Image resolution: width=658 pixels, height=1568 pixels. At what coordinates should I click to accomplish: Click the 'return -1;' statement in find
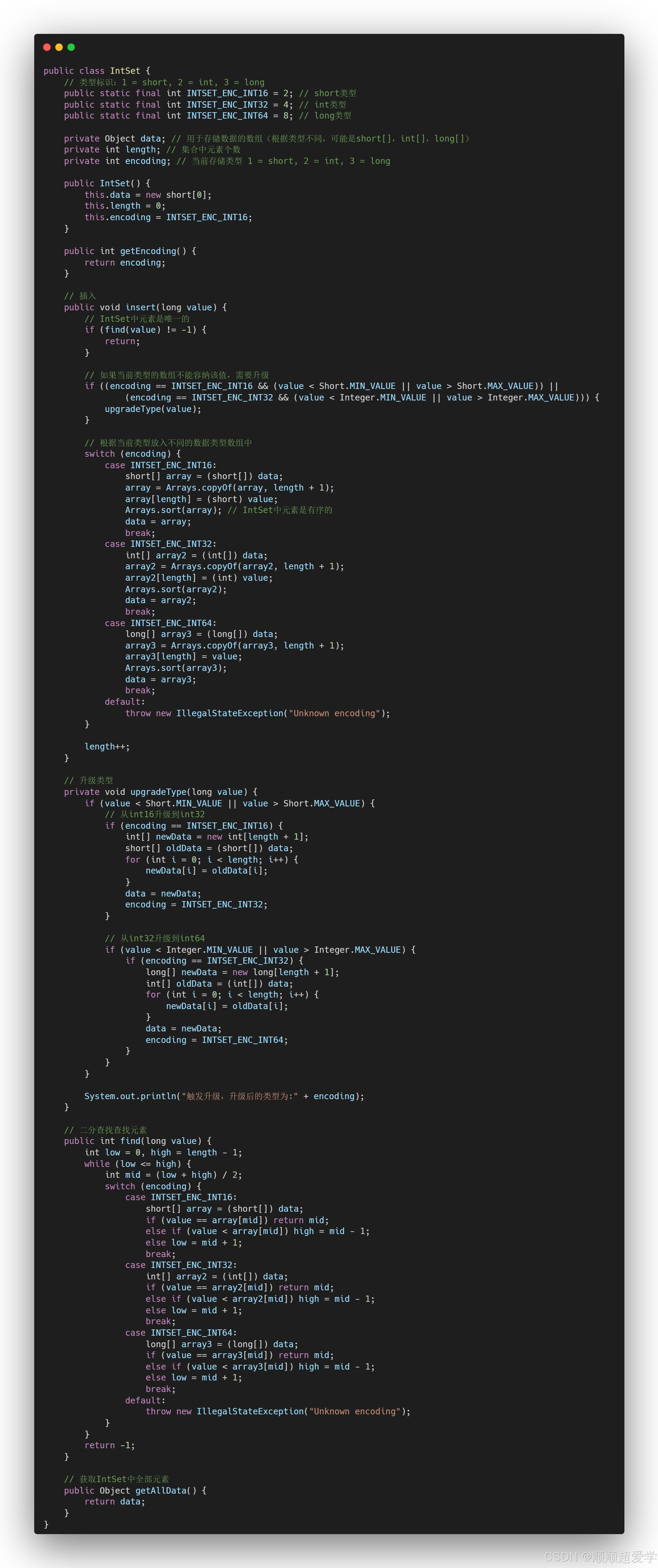(x=110, y=1445)
